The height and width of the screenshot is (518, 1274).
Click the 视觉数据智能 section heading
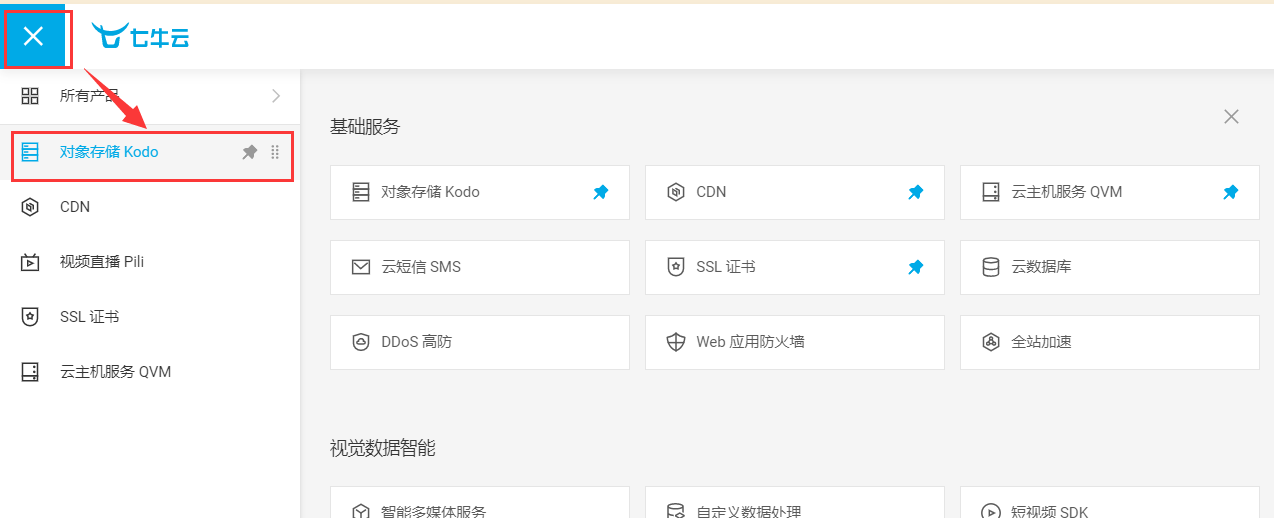tap(383, 448)
